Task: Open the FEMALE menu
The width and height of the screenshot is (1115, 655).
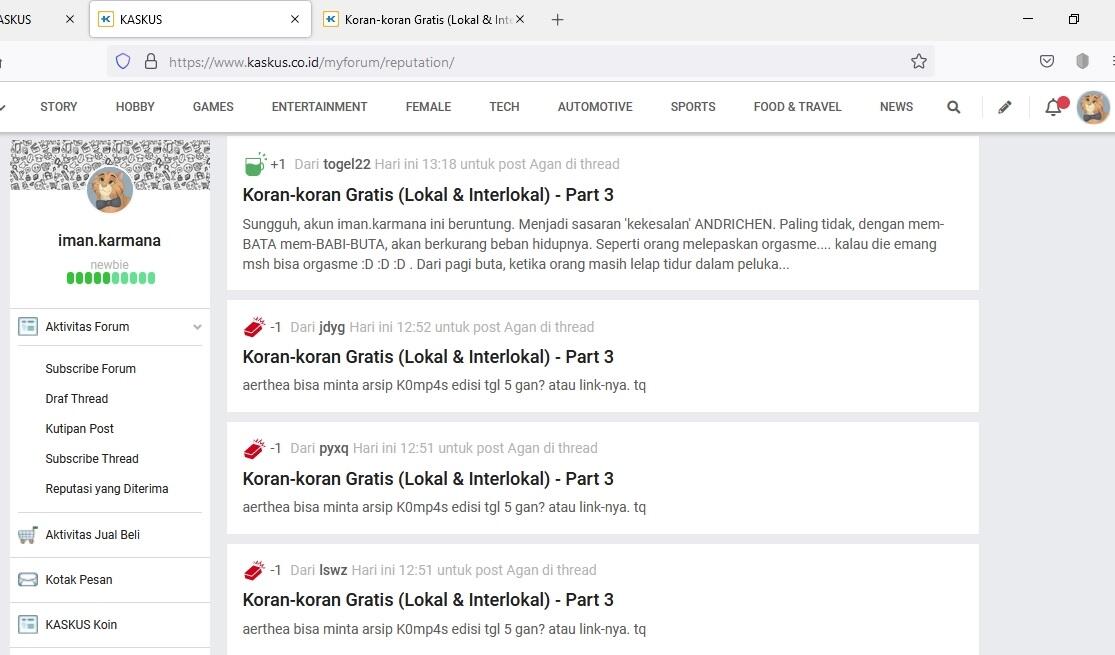Action: tap(428, 107)
